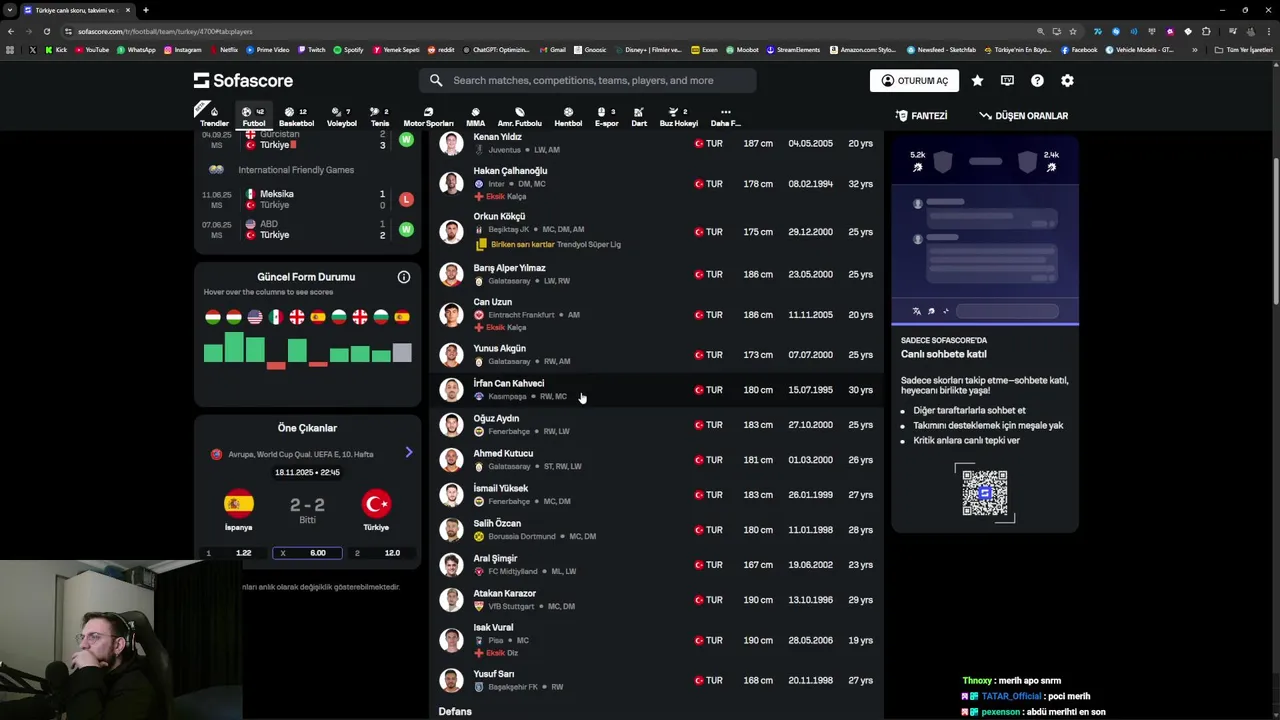Open the Meksika vs Türkiye match row
Screen dimensions: 1280x720
(307, 199)
